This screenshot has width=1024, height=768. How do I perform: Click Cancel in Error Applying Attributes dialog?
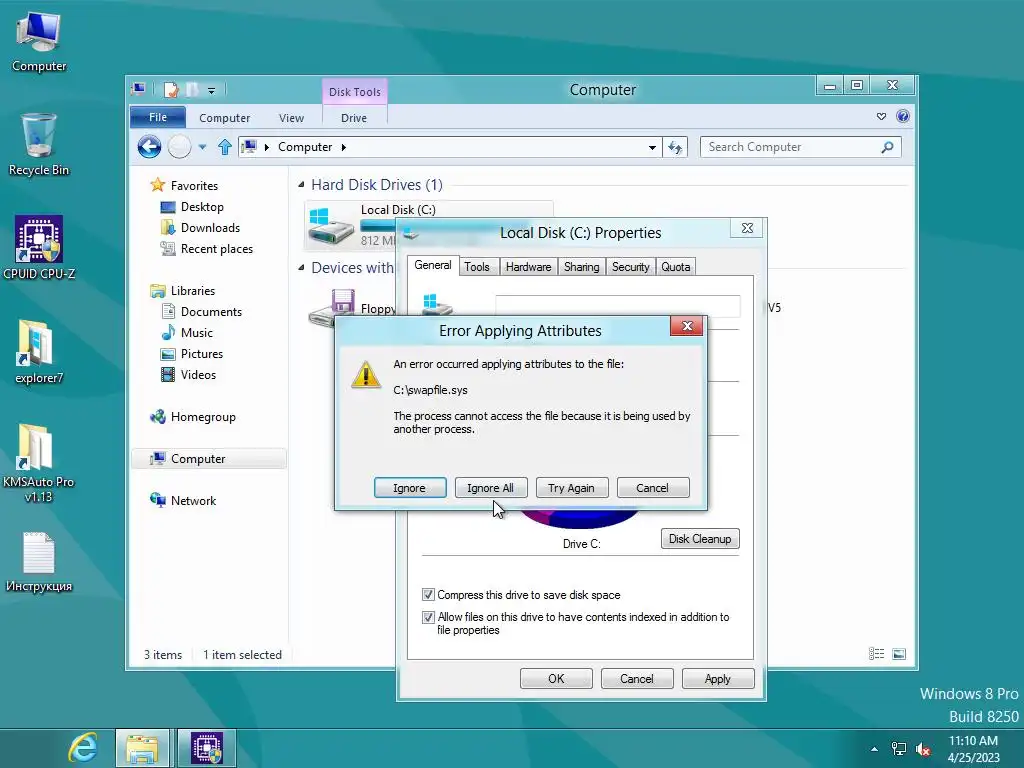point(652,488)
